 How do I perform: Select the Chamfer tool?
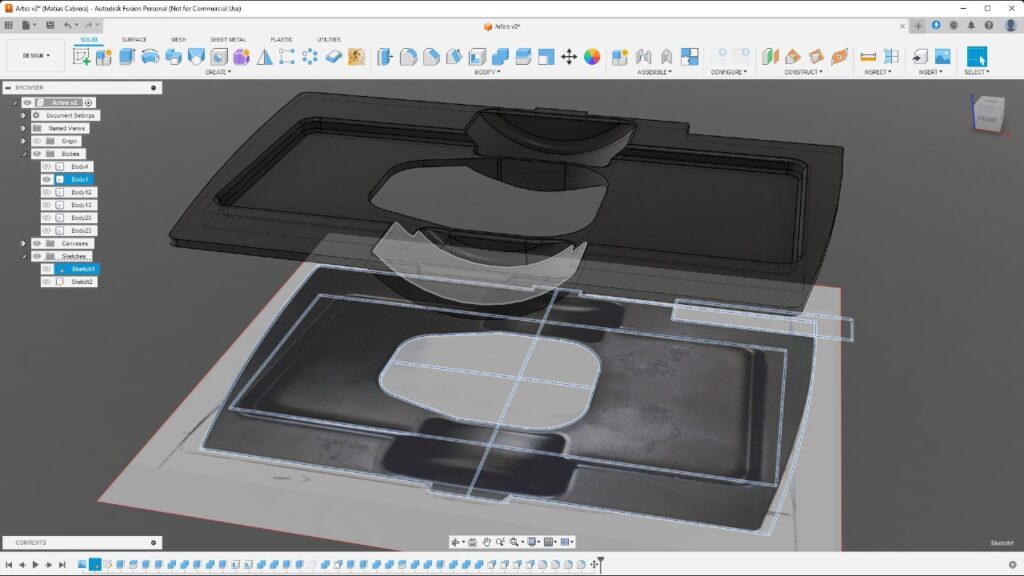[x=431, y=57]
